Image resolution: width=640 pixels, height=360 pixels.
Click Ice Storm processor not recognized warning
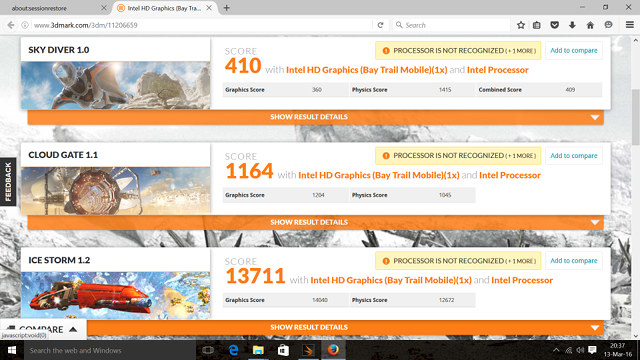pos(458,261)
